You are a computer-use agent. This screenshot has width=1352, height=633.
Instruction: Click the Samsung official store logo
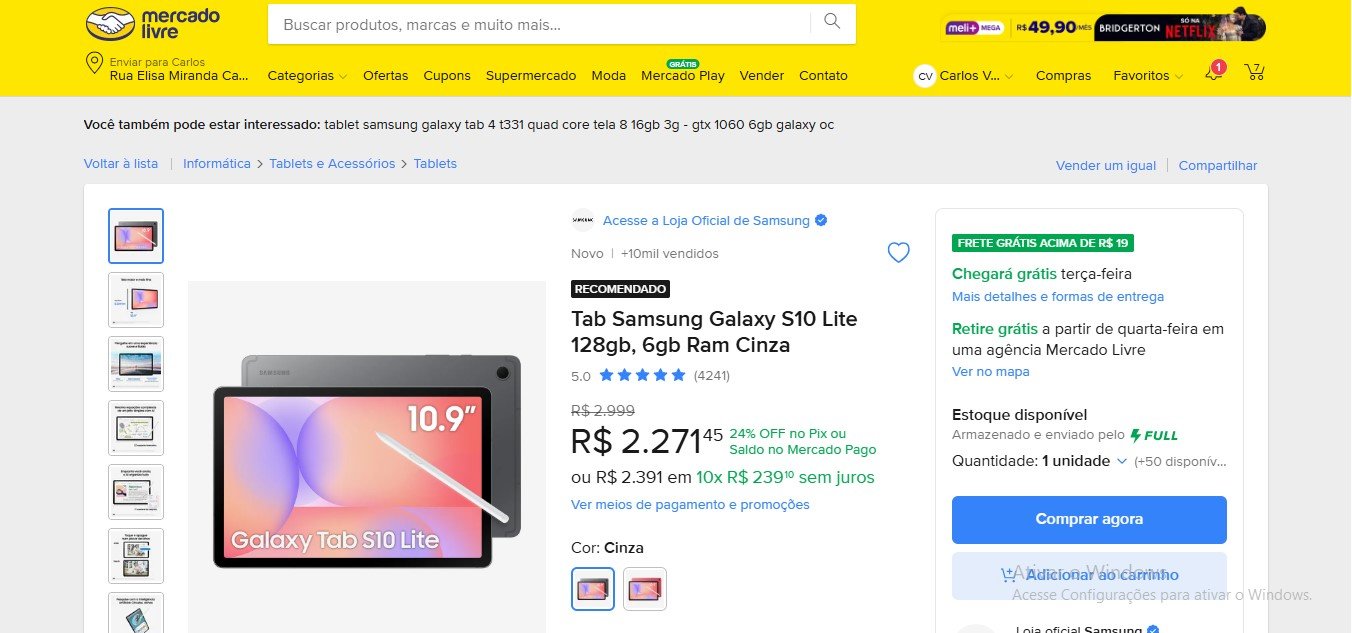click(x=582, y=221)
